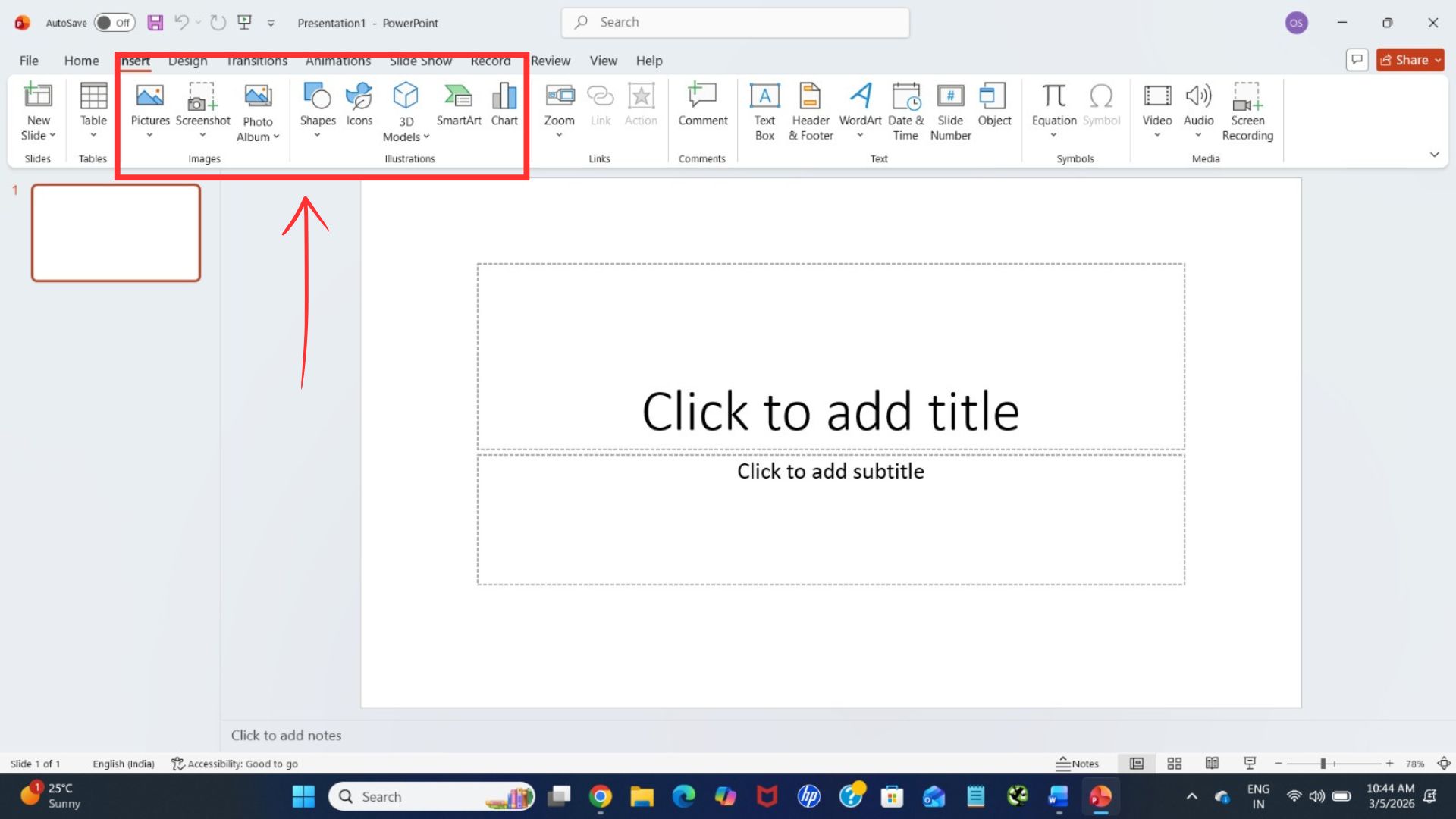Expand the Share button menu
Viewport: 1456px width, 819px height.
point(1438,60)
